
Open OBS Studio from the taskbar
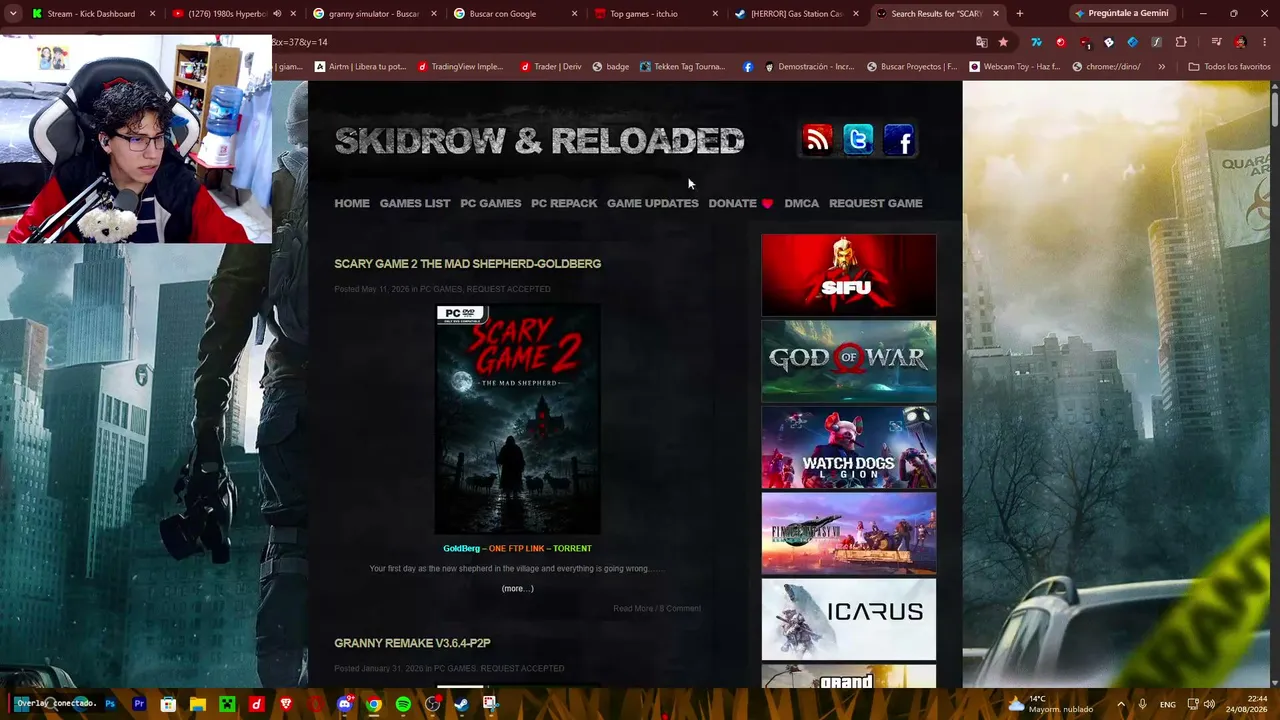pos(432,704)
